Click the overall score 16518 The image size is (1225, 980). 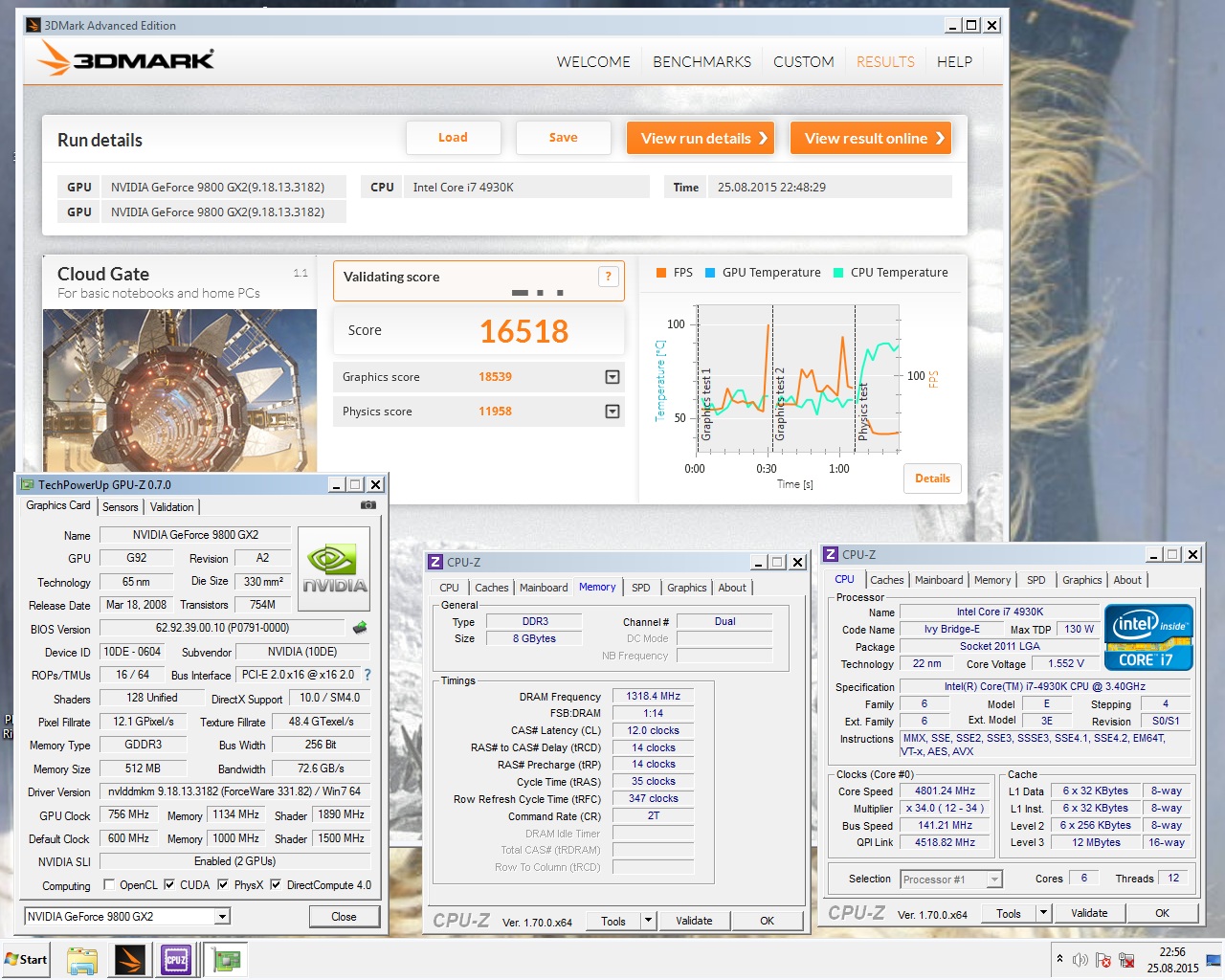(523, 331)
